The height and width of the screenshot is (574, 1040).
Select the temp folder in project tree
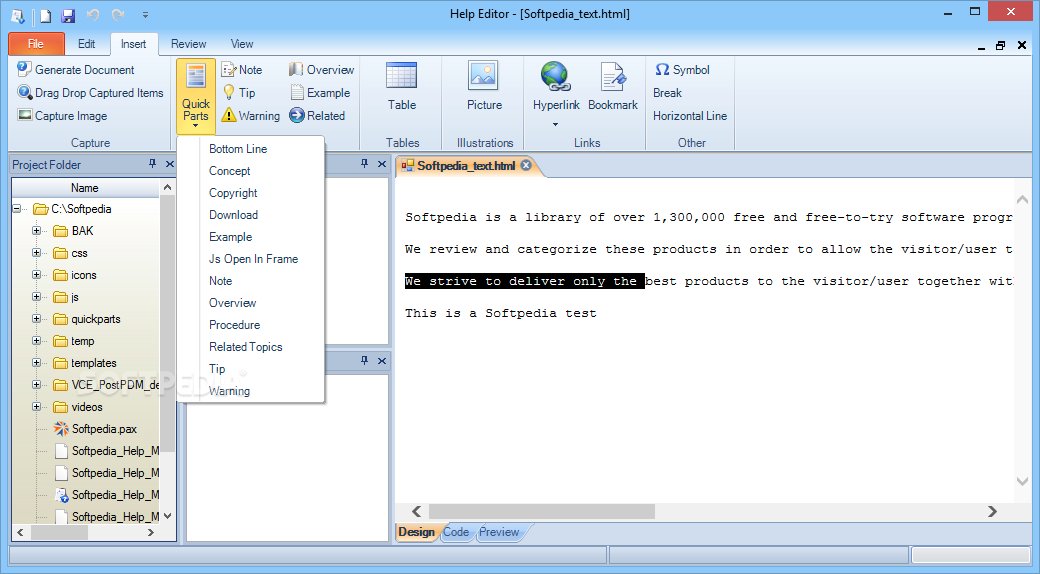click(x=74, y=341)
